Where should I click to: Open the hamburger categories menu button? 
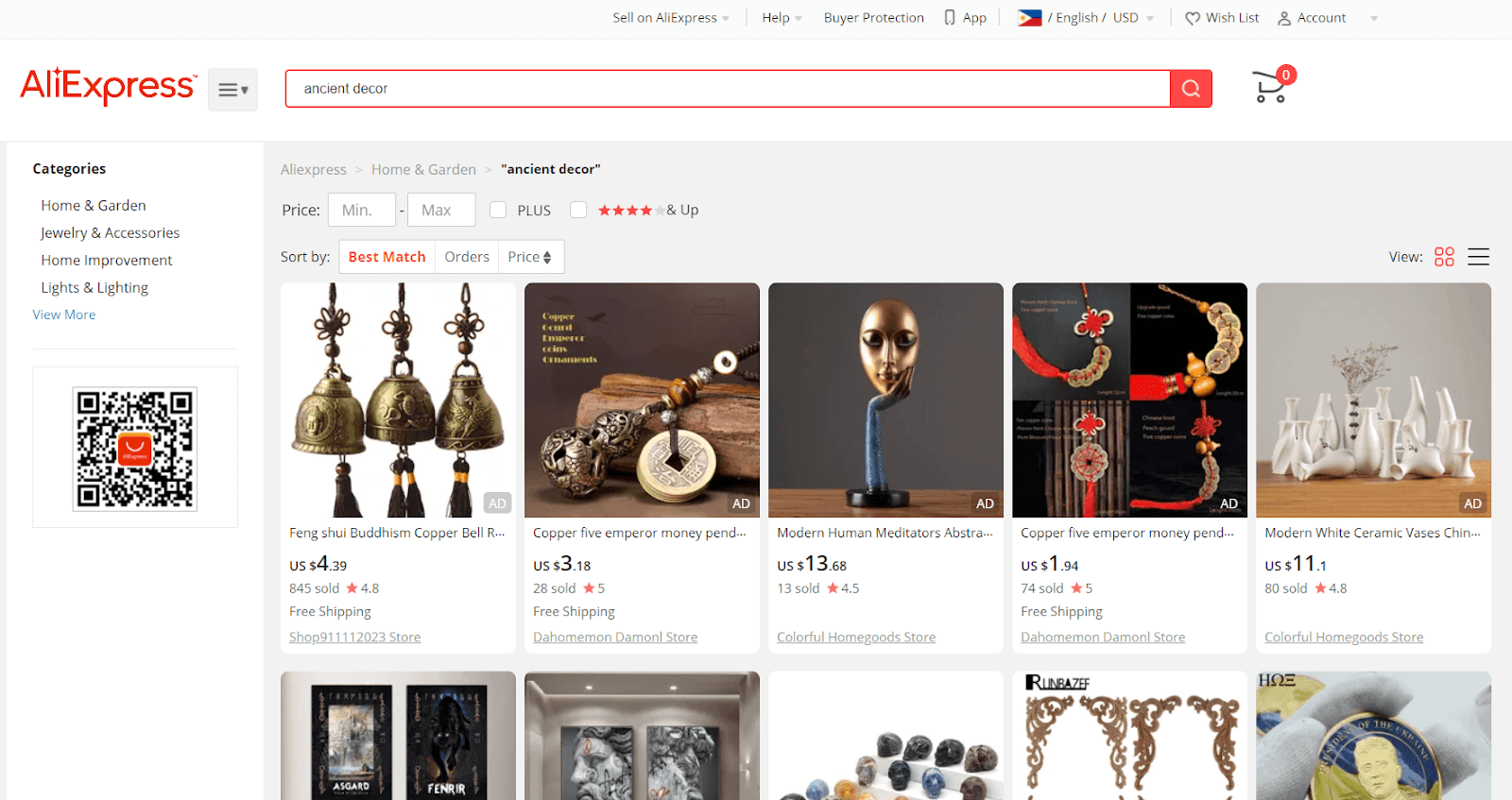click(x=232, y=90)
